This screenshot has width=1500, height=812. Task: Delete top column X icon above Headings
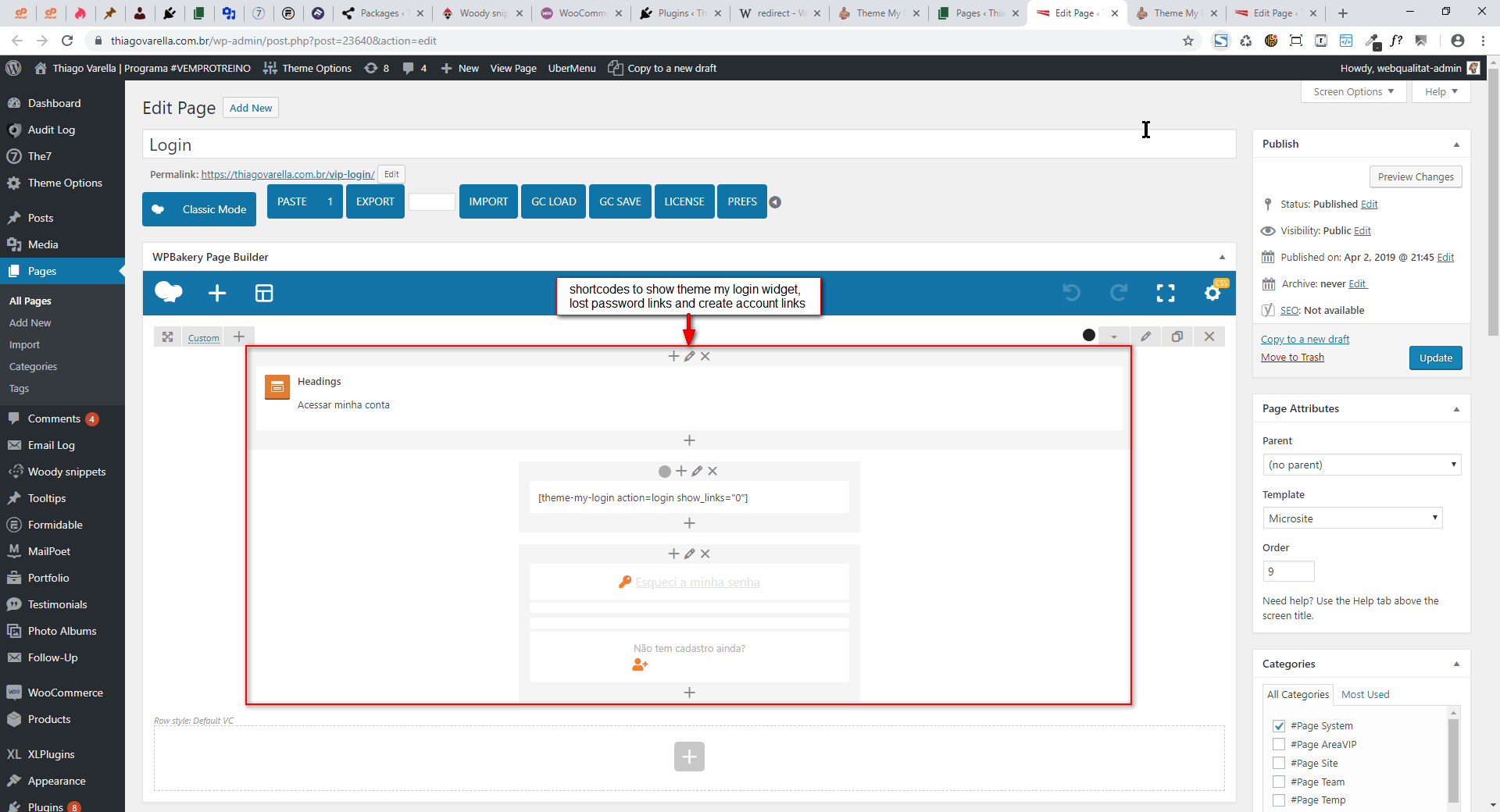point(705,356)
